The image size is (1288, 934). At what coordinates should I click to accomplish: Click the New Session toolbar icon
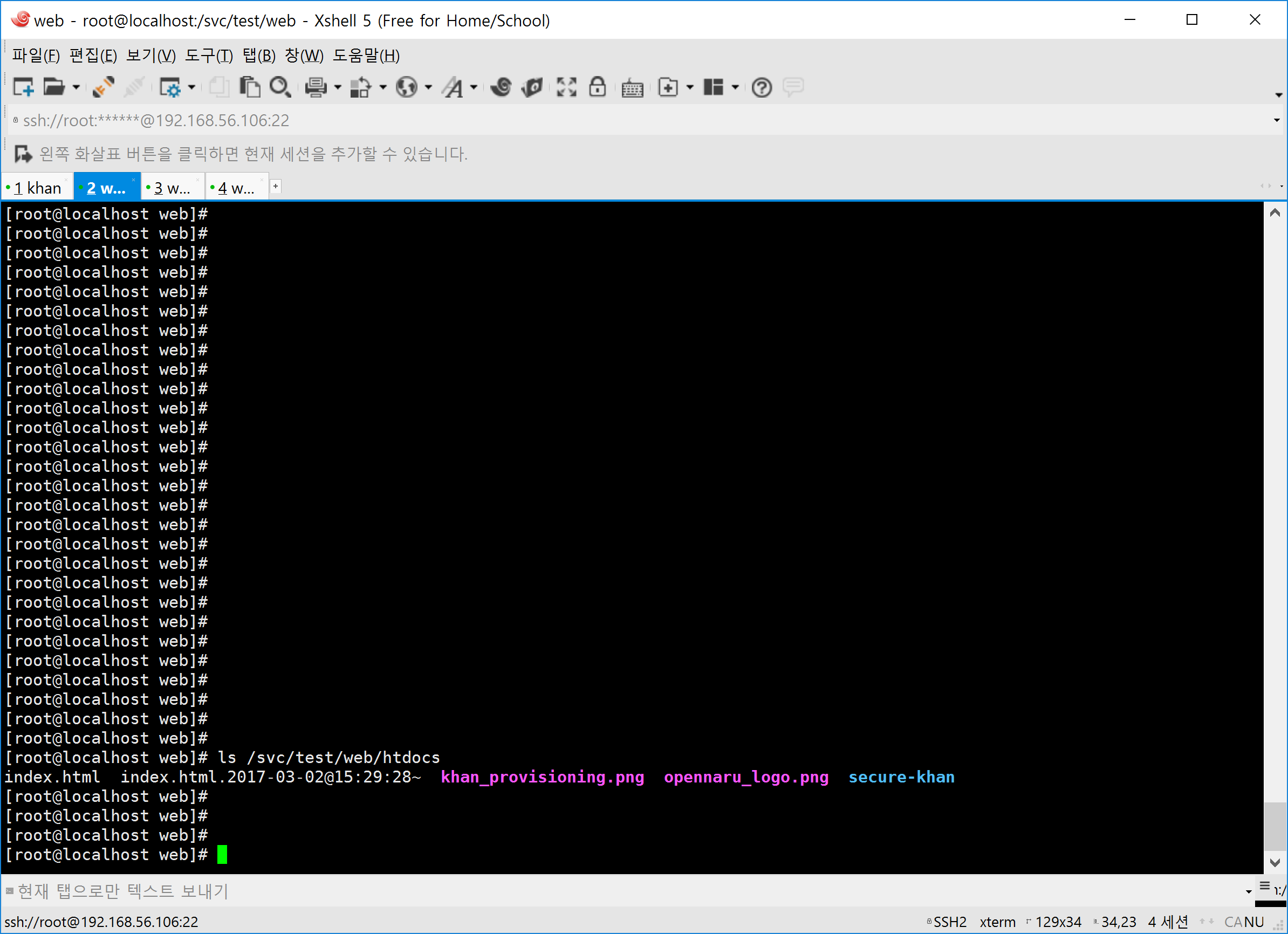(x=23, y=87)
